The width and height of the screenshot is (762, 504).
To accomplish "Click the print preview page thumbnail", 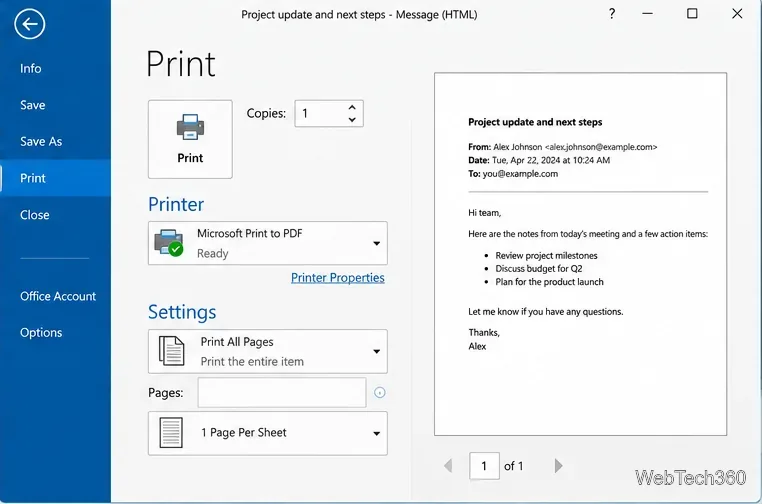I will click(x=581, y=254).
